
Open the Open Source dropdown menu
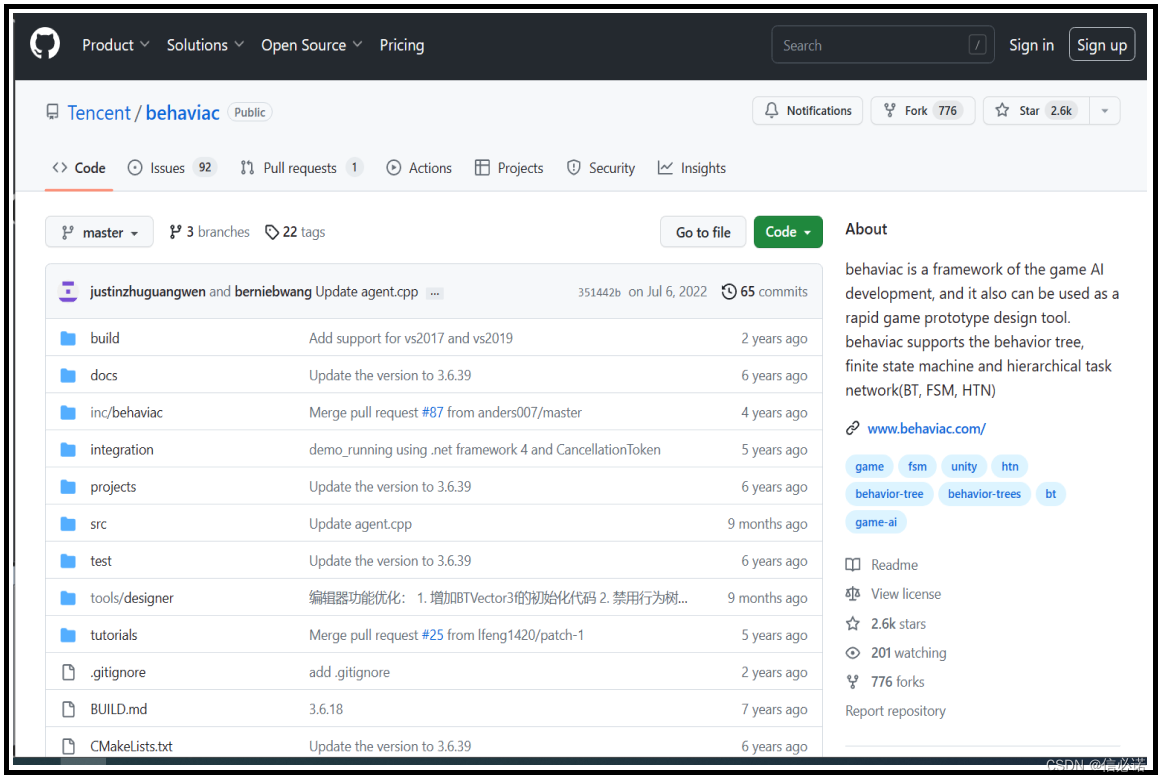[311, 45]
